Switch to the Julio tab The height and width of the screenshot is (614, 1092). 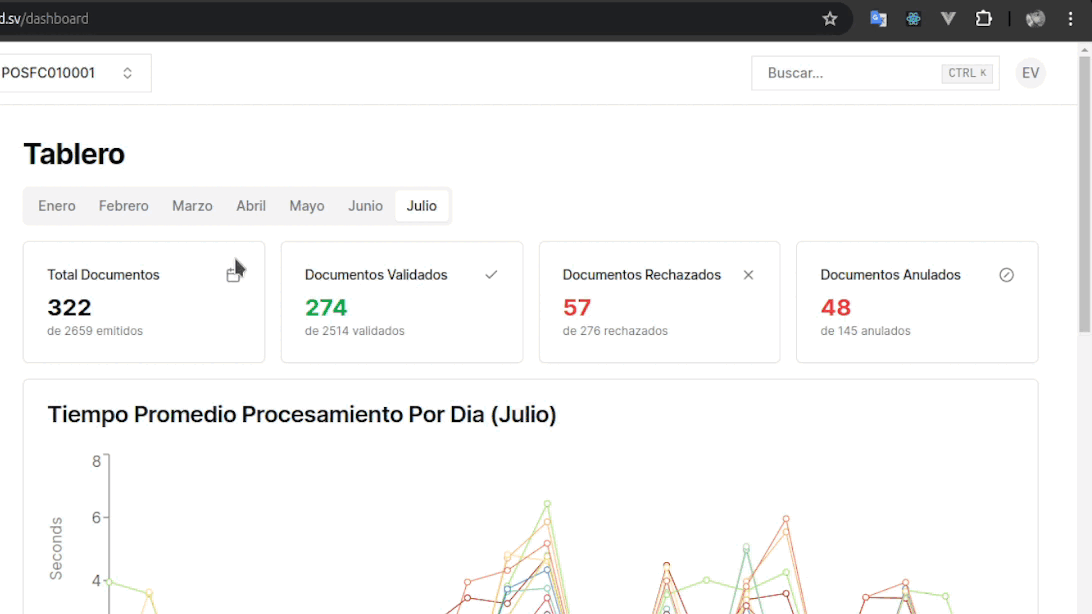[x=422, y=205]
